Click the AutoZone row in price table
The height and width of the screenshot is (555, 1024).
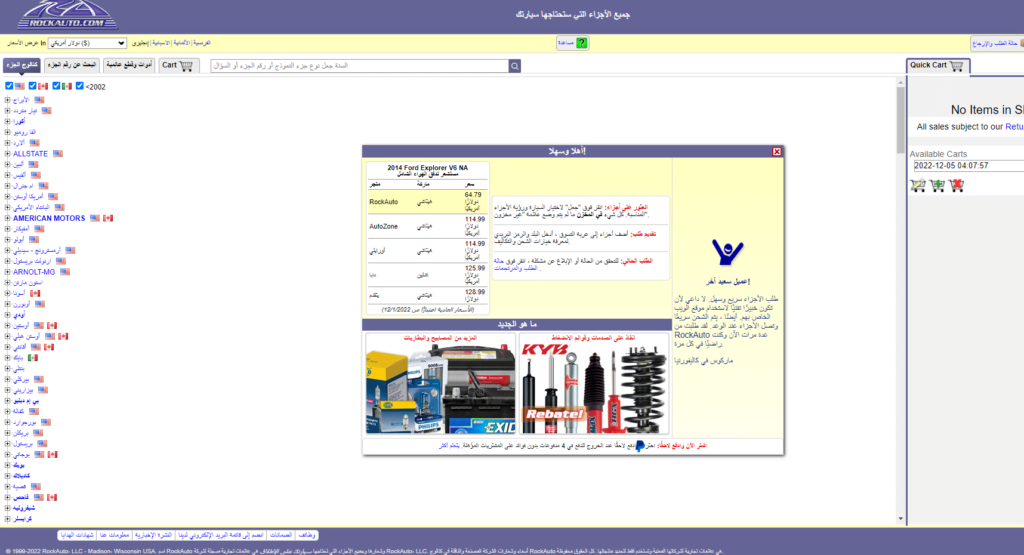point(428,227)
